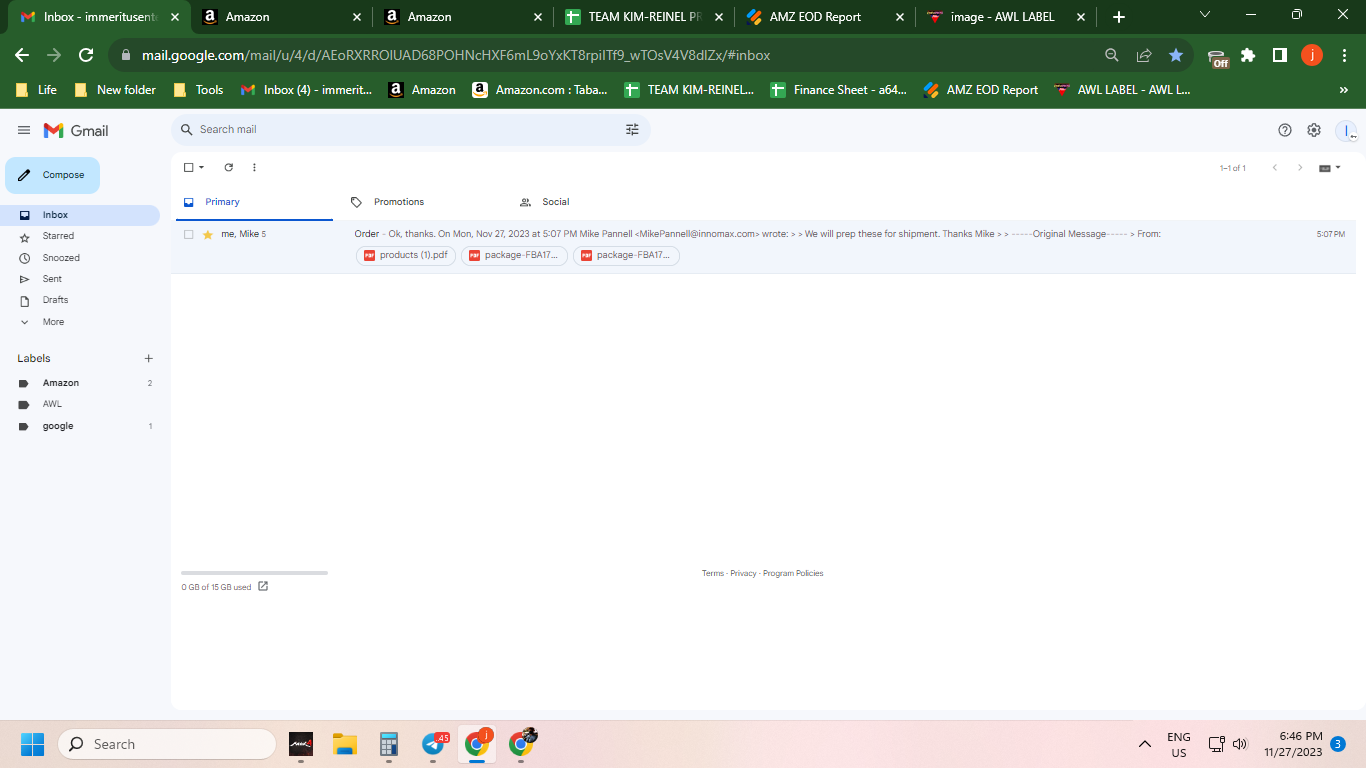Switch to the Social tab
1366x768 pixels.
pyautogui.click(x=545, y=202)
